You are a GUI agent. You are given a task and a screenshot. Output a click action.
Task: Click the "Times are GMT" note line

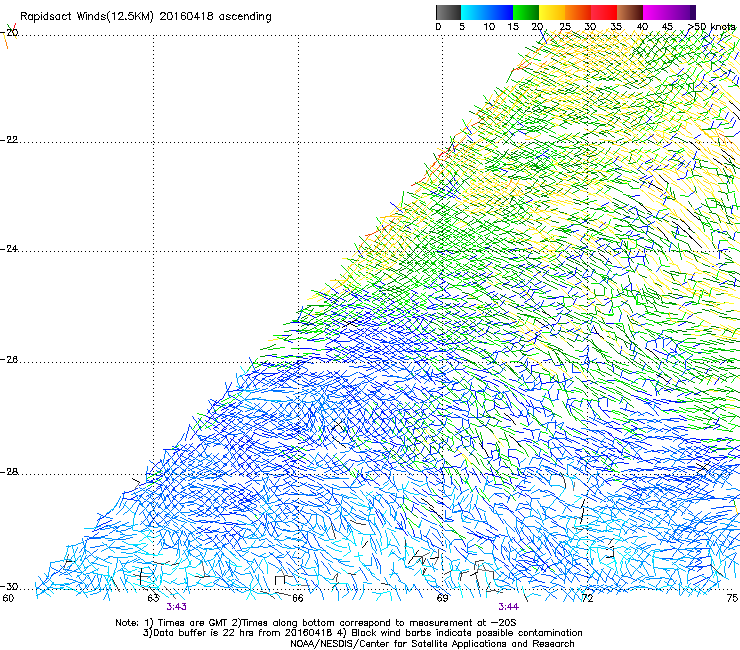point(315,623)
